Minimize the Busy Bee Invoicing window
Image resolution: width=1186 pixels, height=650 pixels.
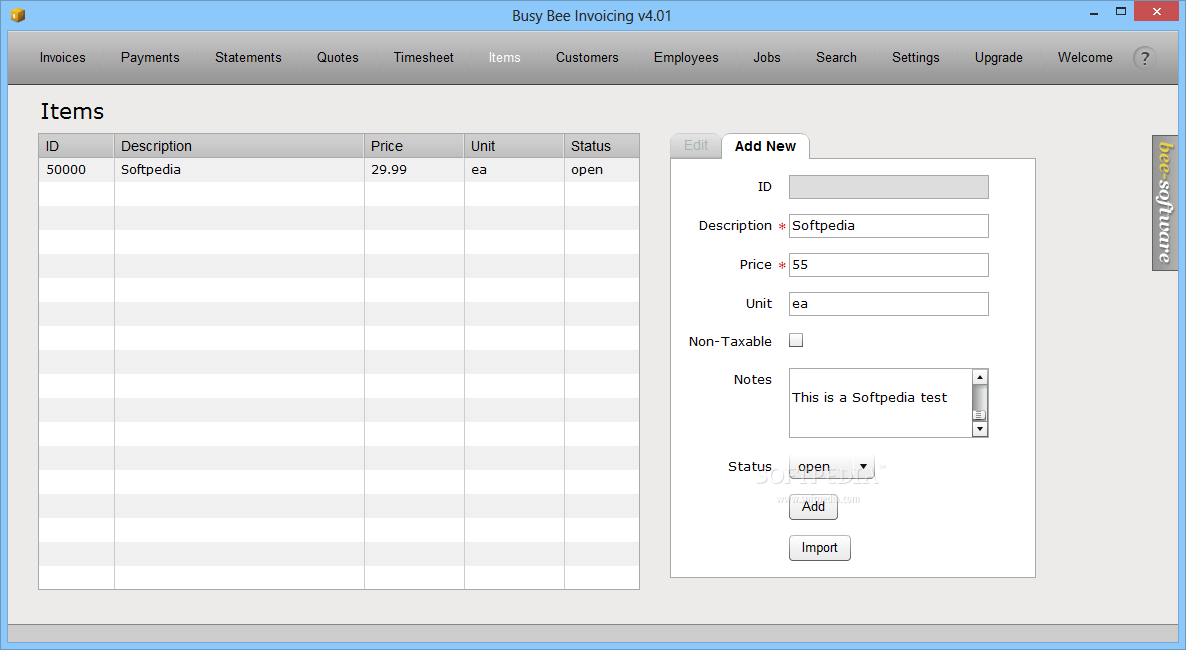(1094, 13)
